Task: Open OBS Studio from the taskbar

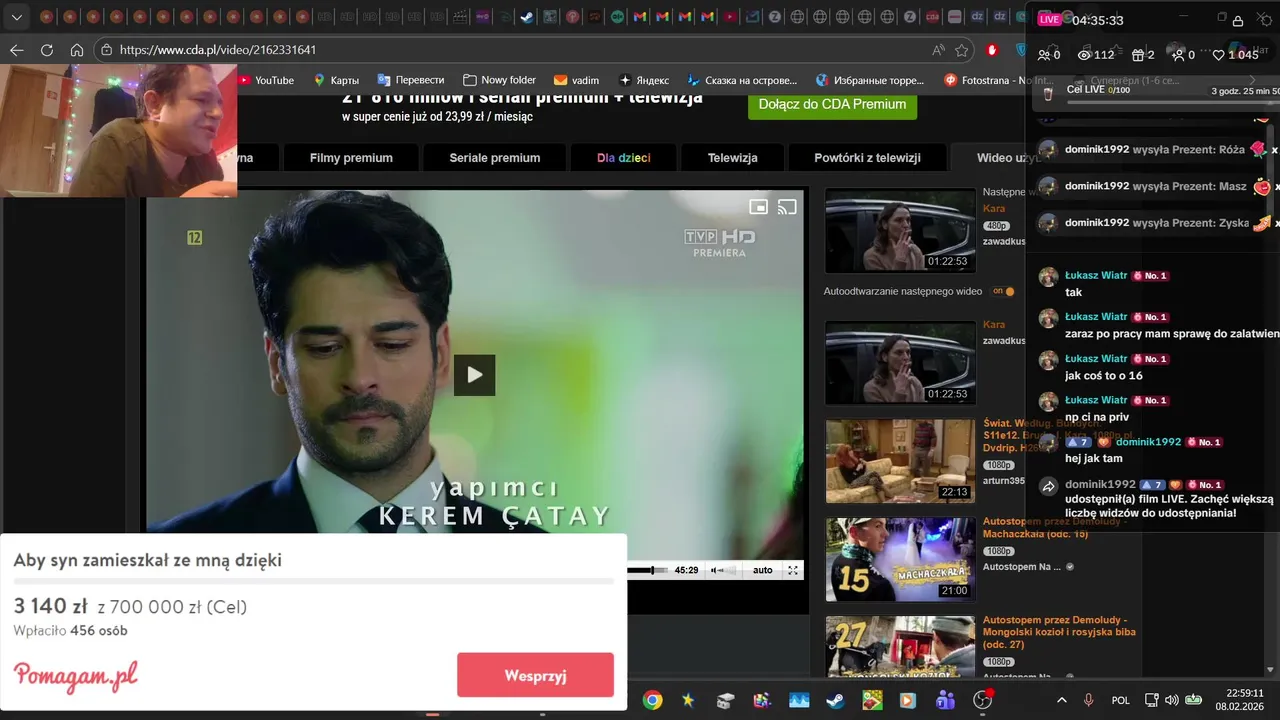Action: [983, 700]
